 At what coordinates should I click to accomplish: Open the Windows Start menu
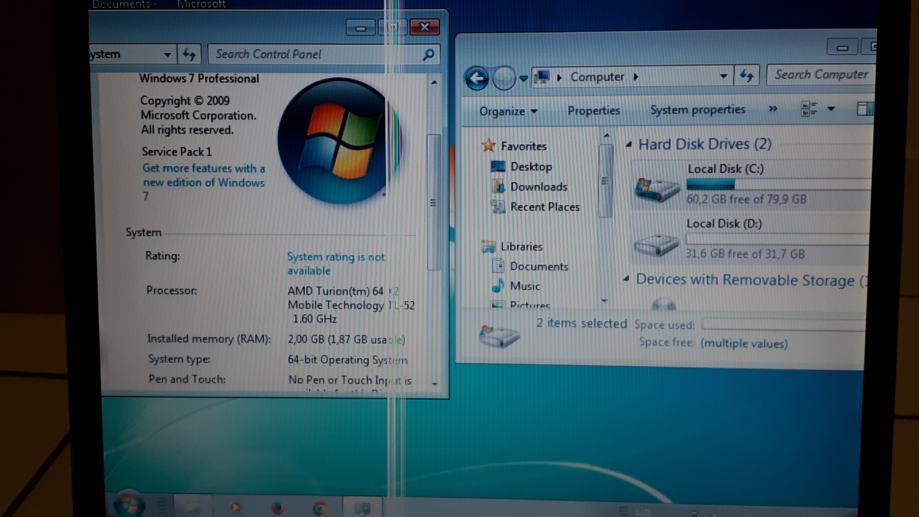(x=128, y=504)
